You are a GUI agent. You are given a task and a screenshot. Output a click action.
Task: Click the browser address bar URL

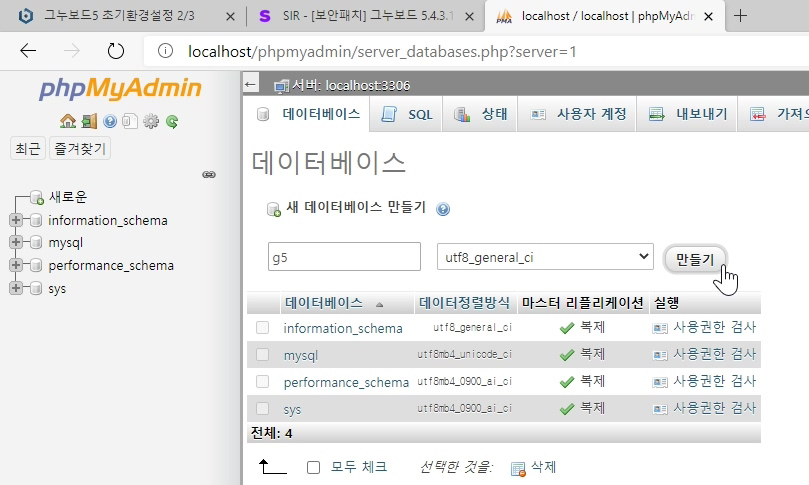(382, 52)
